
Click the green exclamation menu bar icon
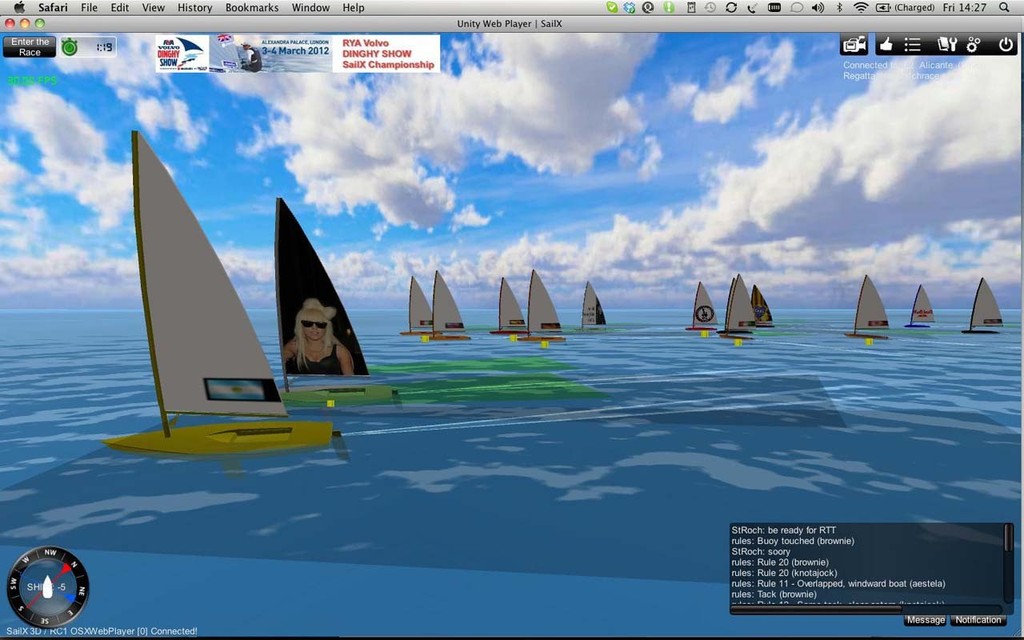click(x=669, y=7)
